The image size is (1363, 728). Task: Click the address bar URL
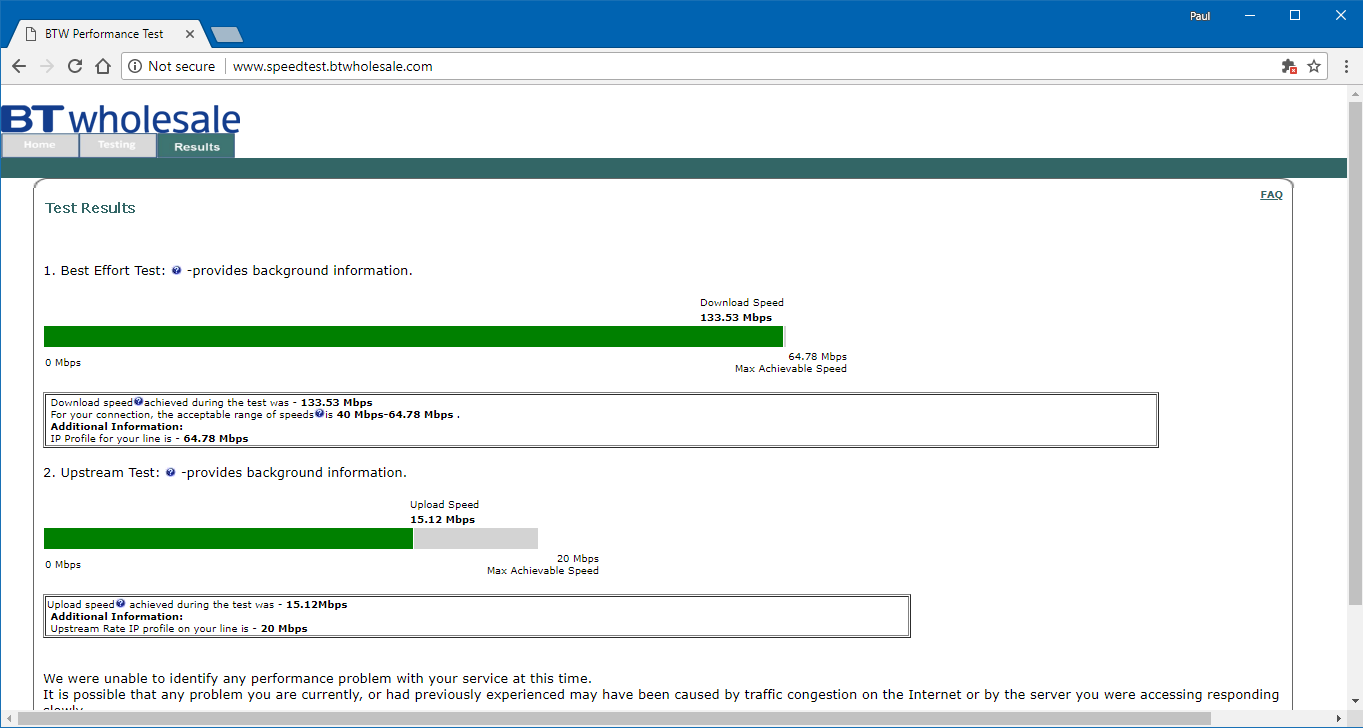pyautogui.click(x=332, y=66)
